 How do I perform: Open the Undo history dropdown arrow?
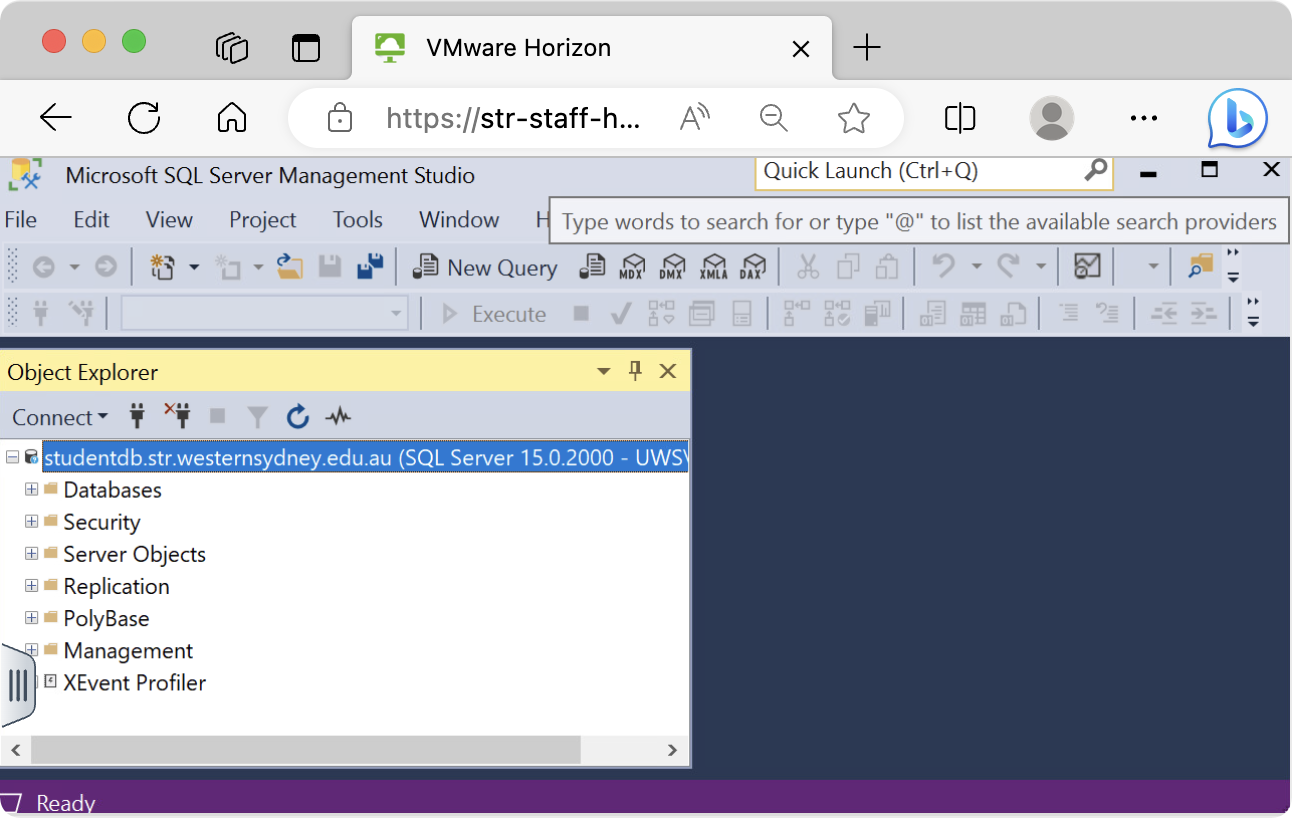coord(976,267)
